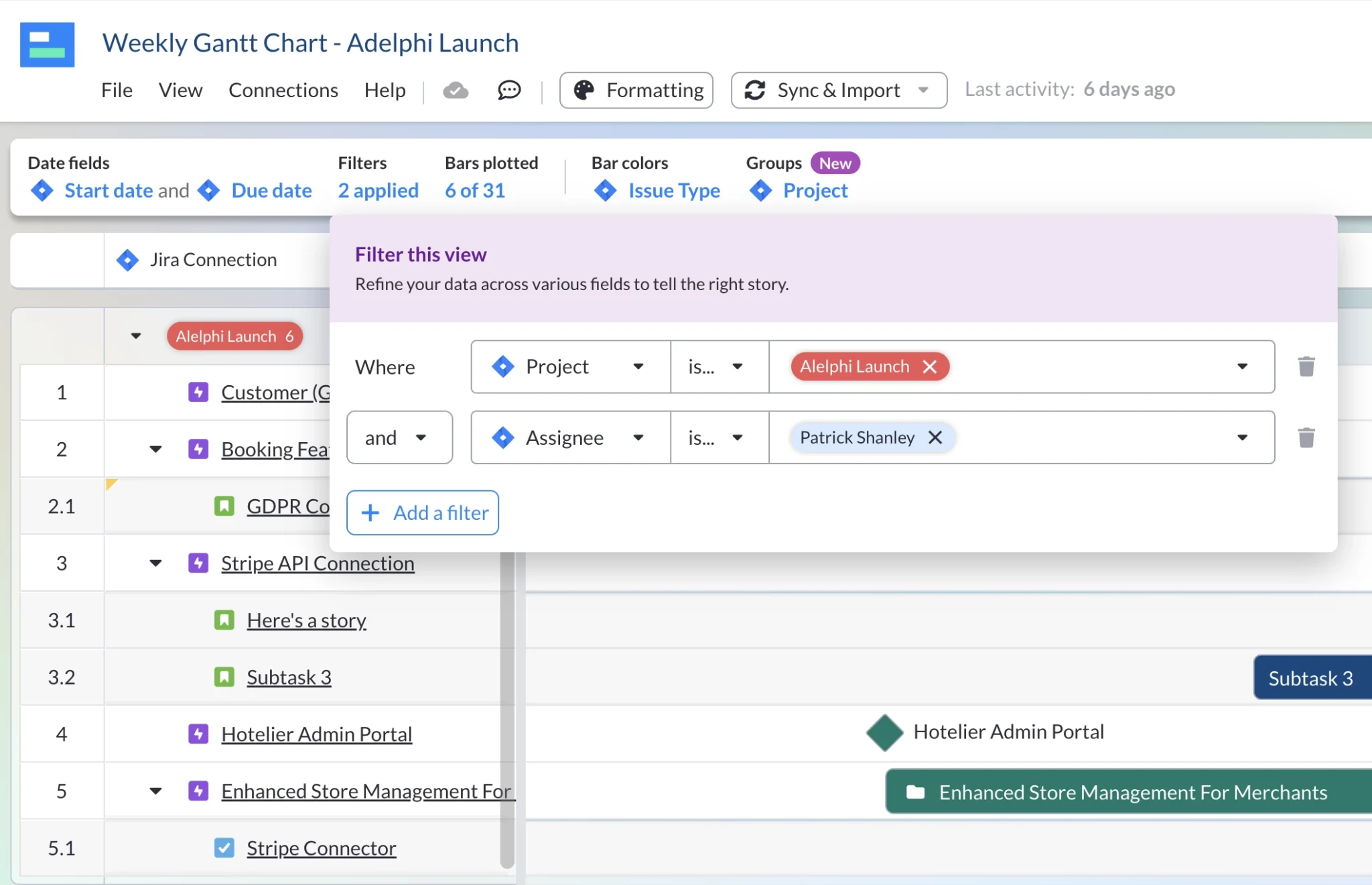
Task: Collapse the Booking Feature row
Action: 155,449
